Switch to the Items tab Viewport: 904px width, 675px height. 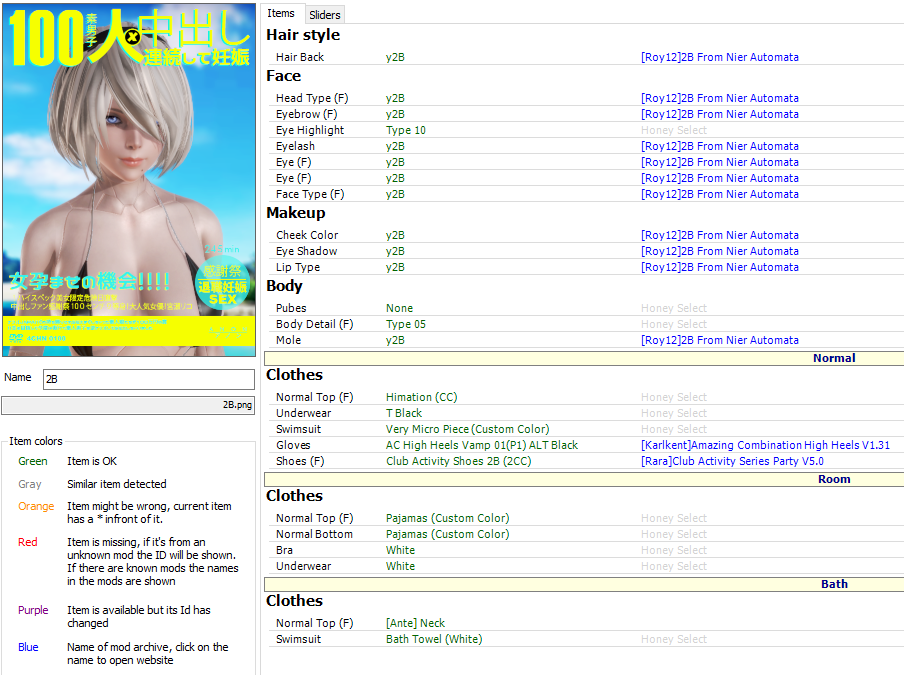pos(281,13)
